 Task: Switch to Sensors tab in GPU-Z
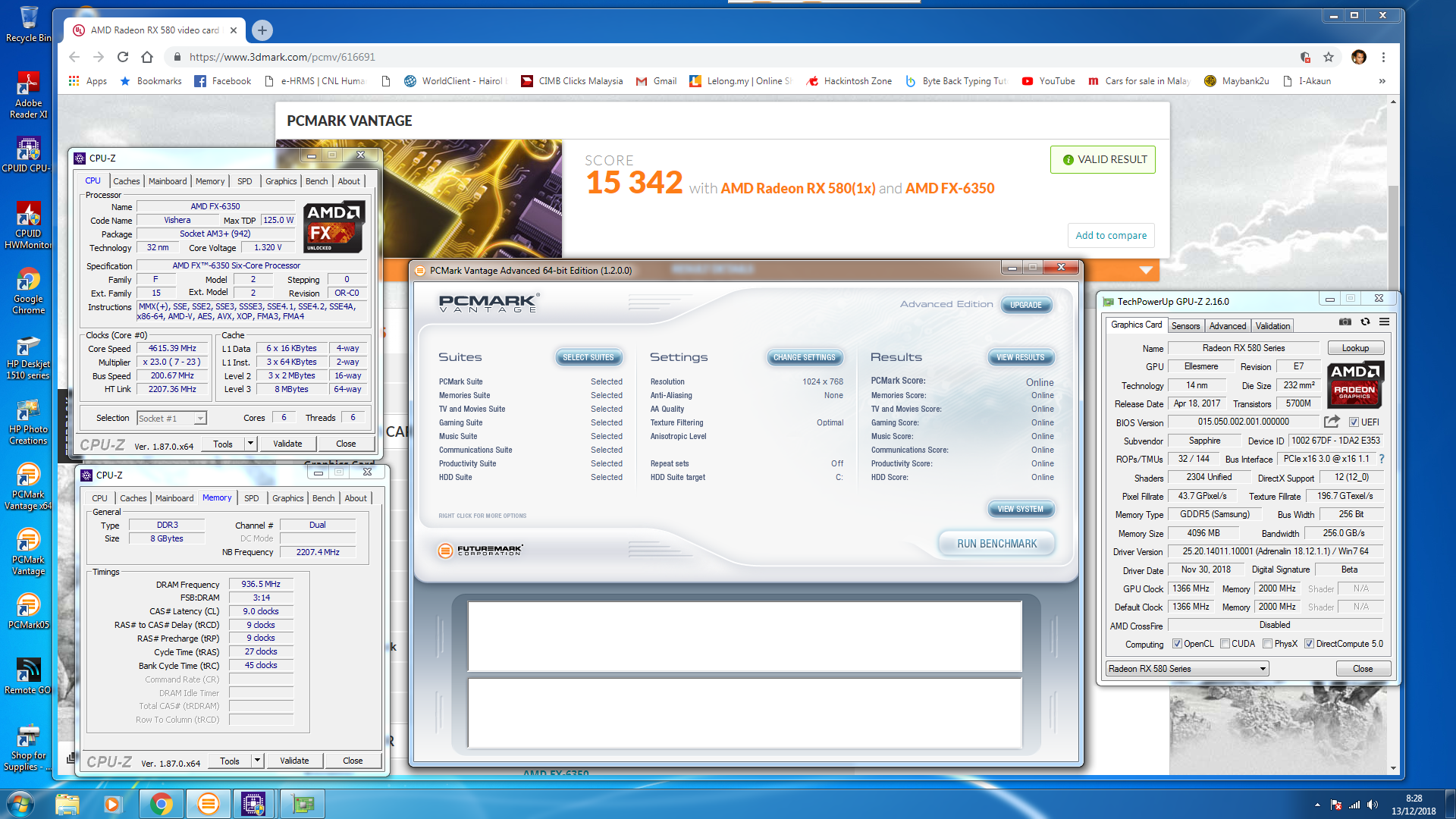coord(1185,326)
